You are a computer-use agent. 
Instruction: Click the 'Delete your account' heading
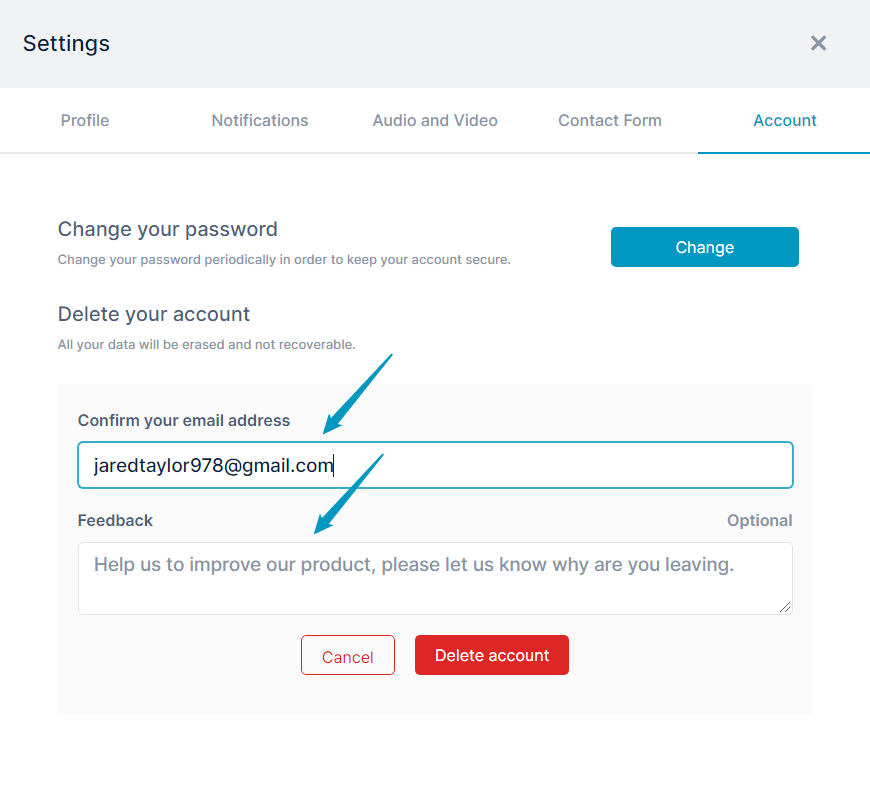click(154, 314)
